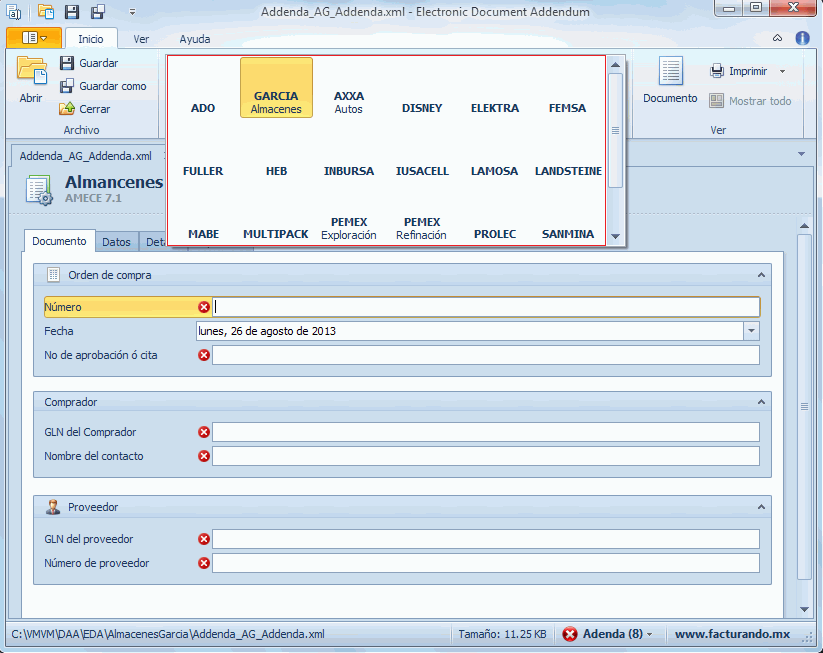Click the error icon beside Número
823x653 pixels.
[x=204, y=307]
